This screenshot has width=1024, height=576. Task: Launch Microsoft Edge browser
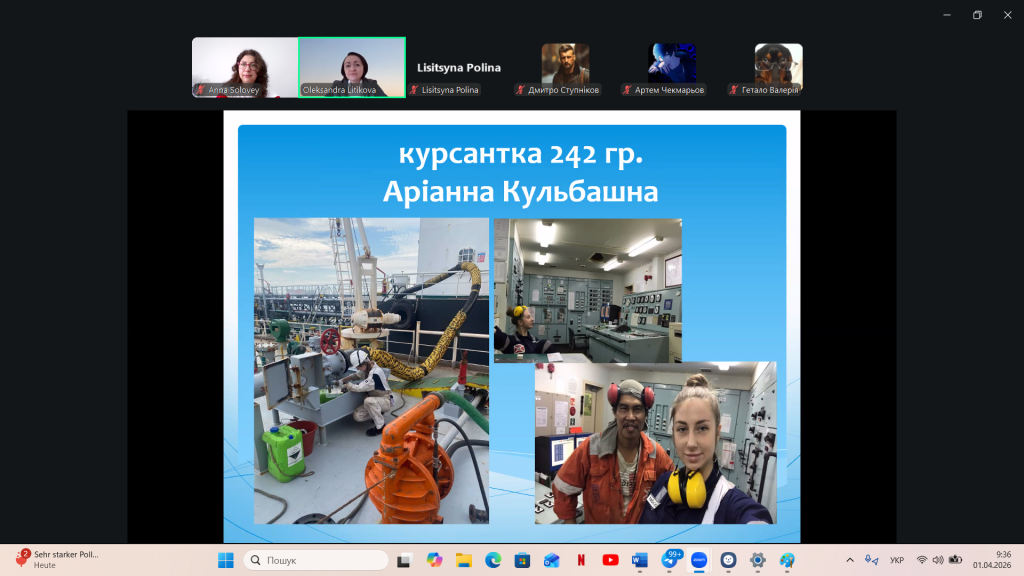pos(492,560)
